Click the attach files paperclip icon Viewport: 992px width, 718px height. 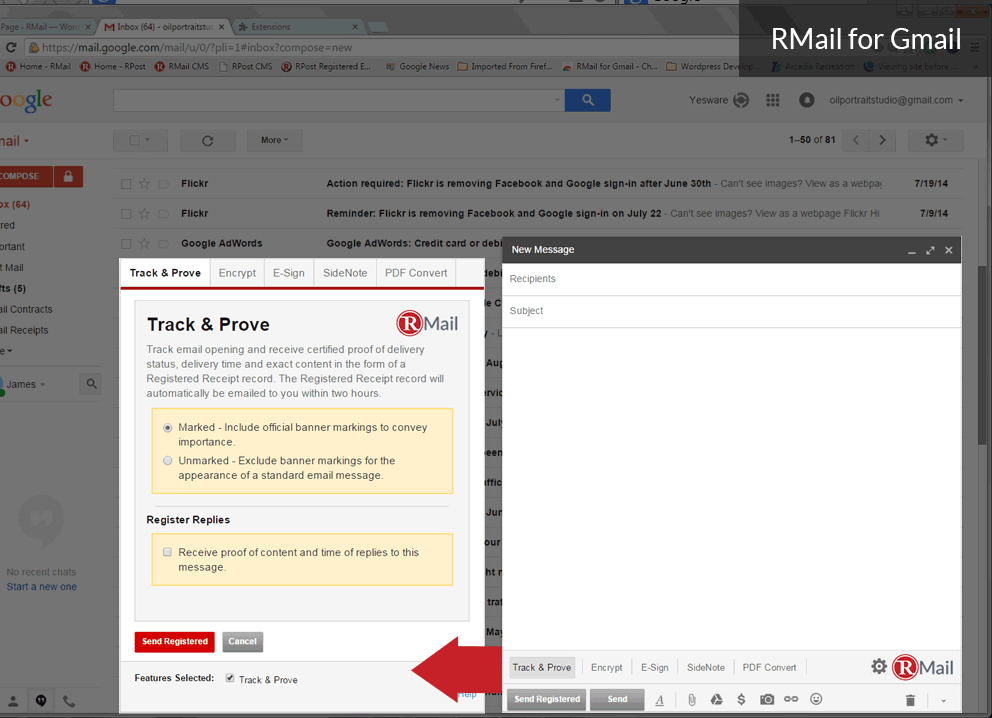pos(691,700)
